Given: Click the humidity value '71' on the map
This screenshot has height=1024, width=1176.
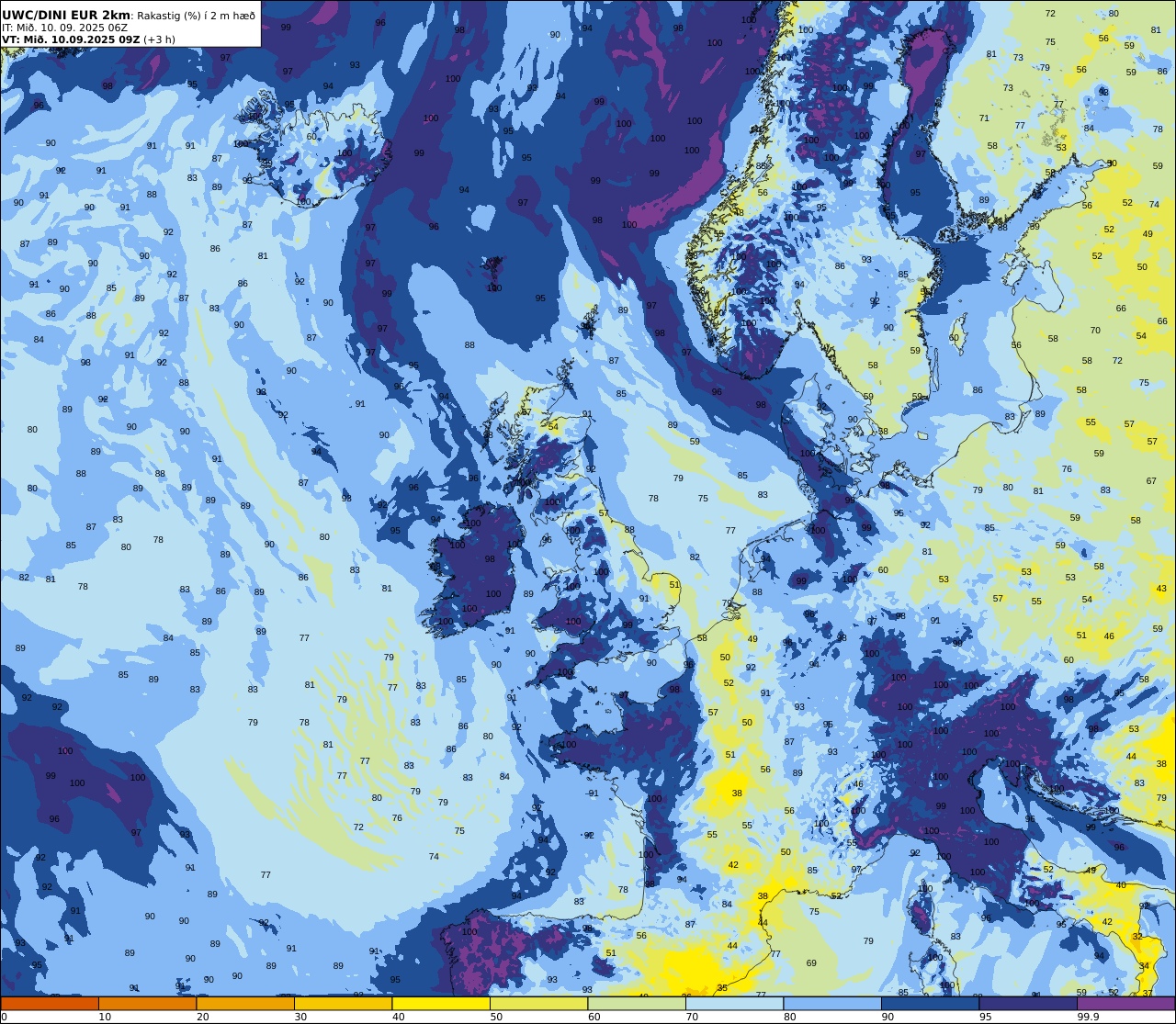Looking at the screenshot, I should (x=984, y=118).
